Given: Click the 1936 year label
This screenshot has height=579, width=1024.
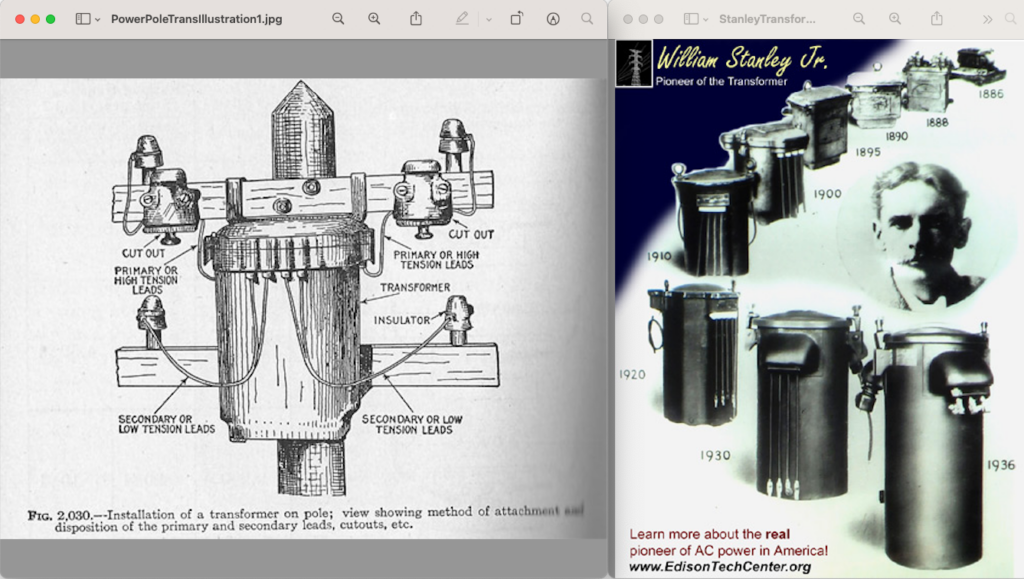Looking at the screenshot, I should 1000,465.
